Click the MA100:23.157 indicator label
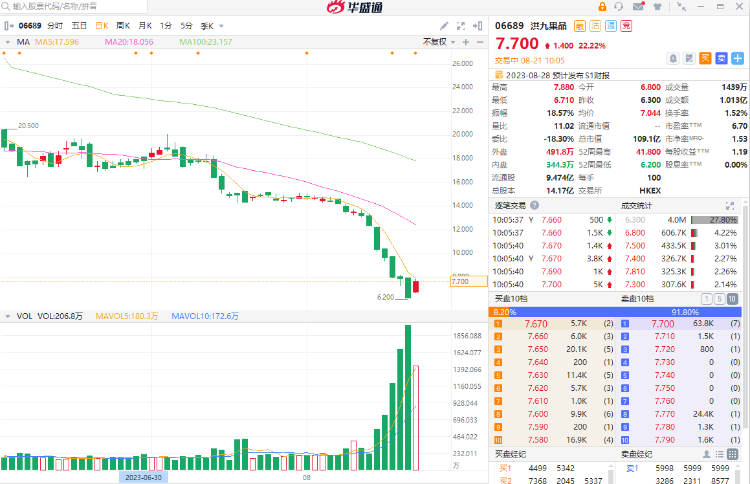750x484 pixels. point(206,42)
